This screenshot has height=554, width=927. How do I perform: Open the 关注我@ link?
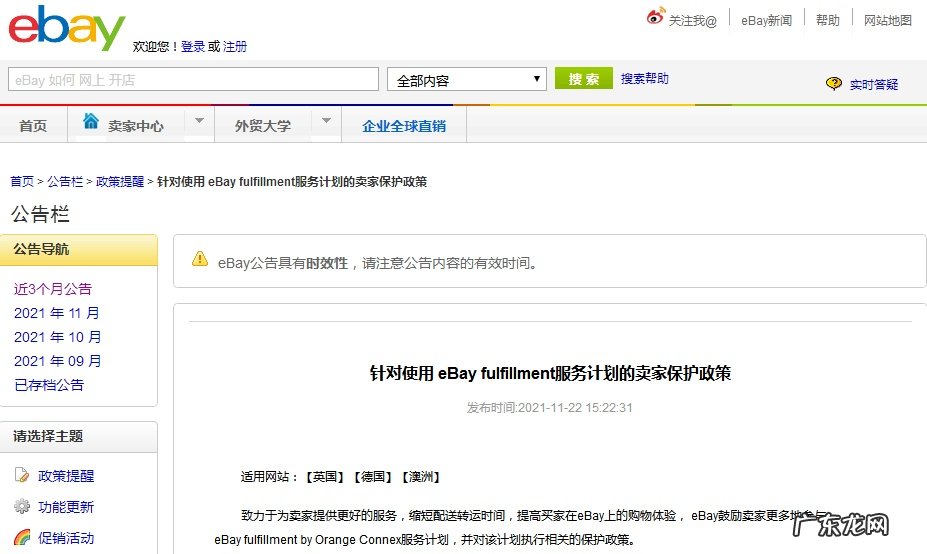click(x=692, y=21)
